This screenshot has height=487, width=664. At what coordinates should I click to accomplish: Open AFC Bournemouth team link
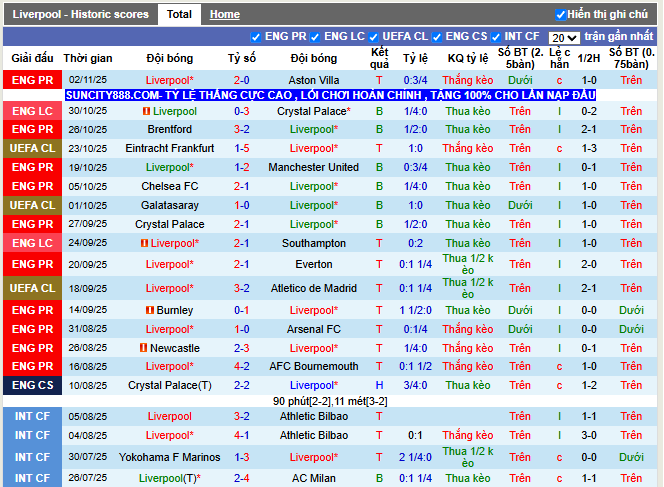[x=314, y=366]
